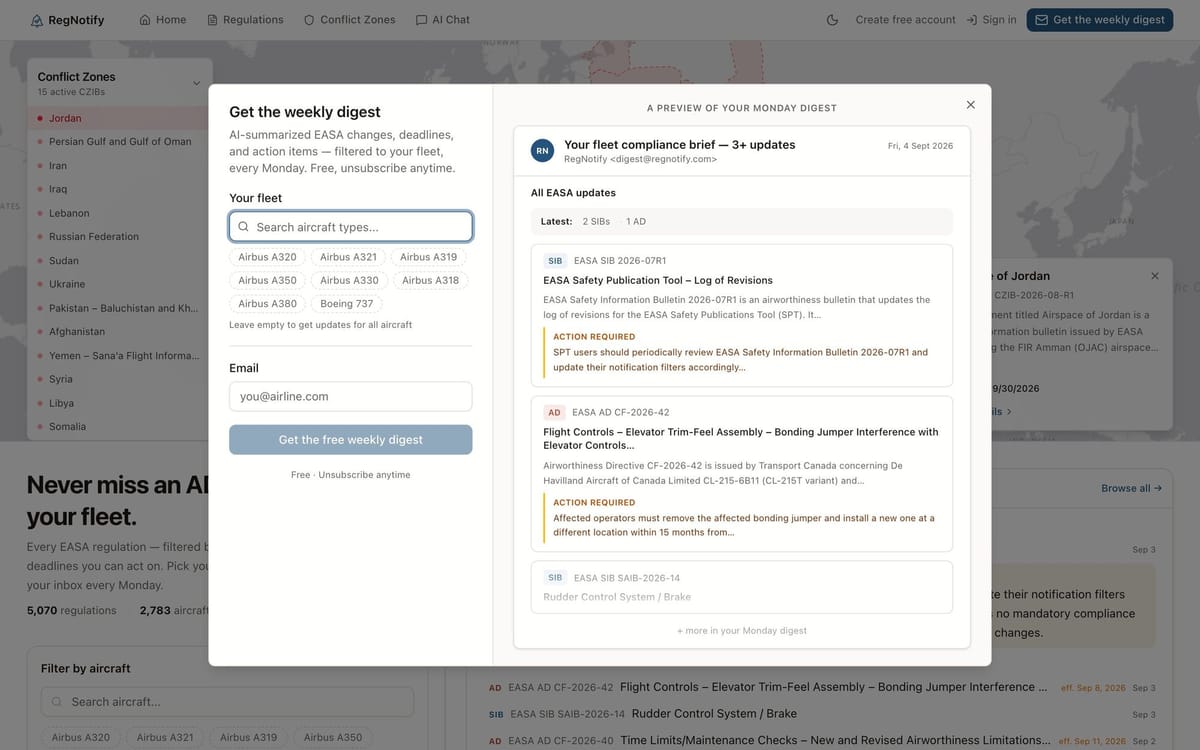Click Browse all link
Screen dimensions: 1200x750
(x=1131, y=488)
